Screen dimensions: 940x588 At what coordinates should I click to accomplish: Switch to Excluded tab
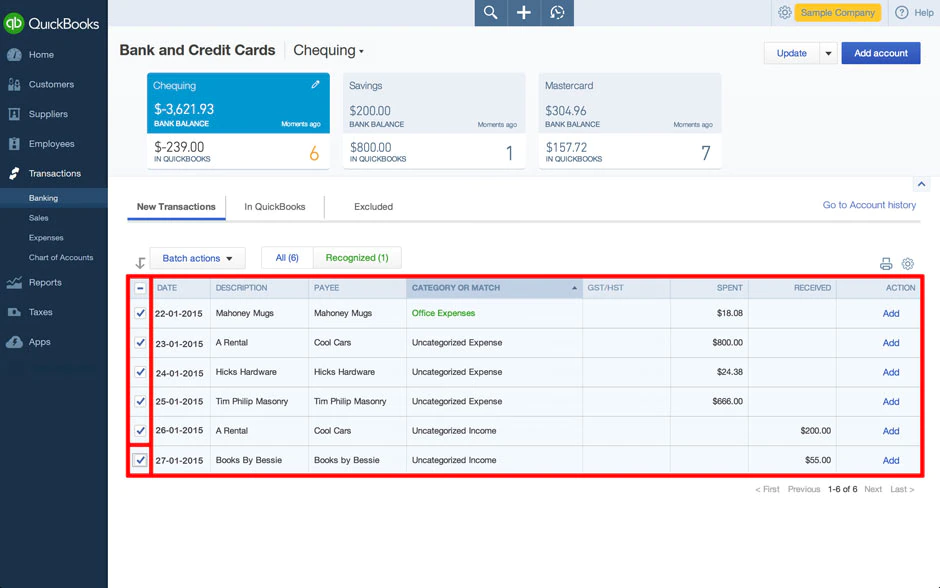tap(373, 207)
